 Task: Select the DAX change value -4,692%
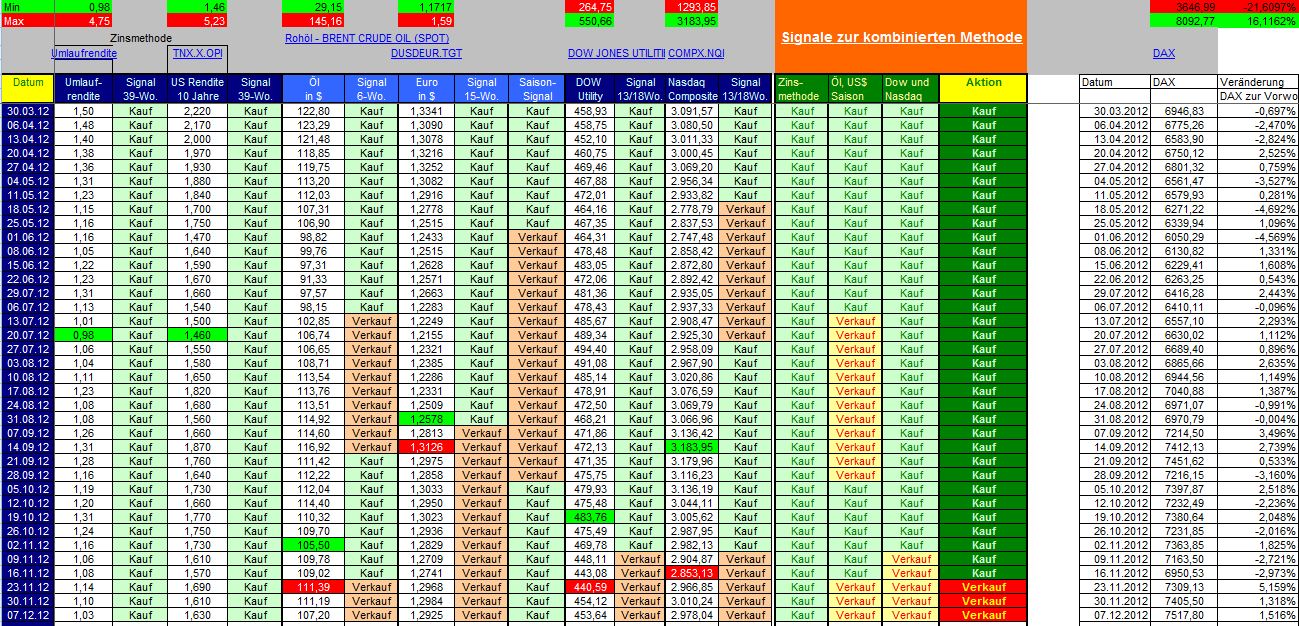click(1257, 209)
